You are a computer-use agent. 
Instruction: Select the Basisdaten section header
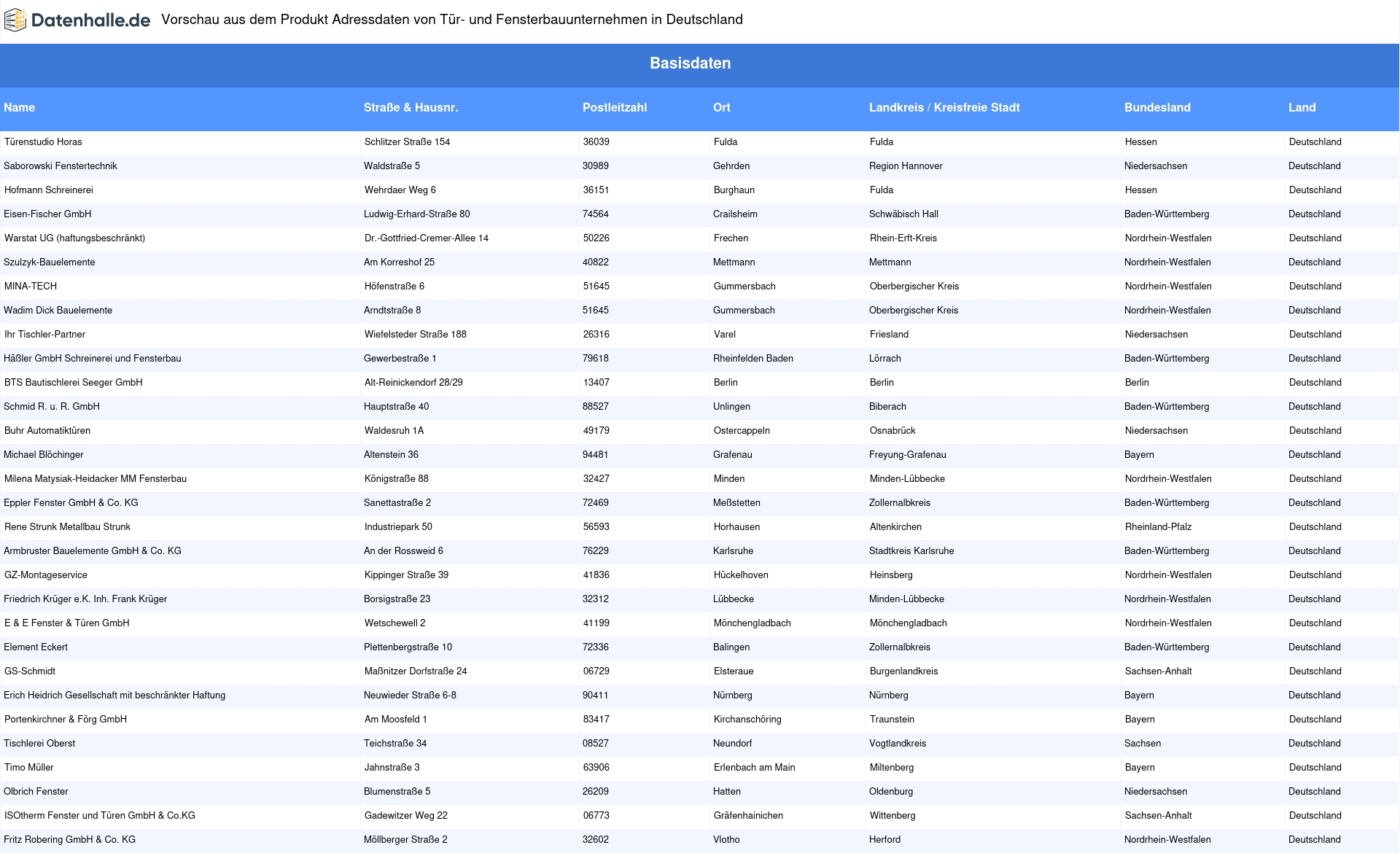[690, 63]
